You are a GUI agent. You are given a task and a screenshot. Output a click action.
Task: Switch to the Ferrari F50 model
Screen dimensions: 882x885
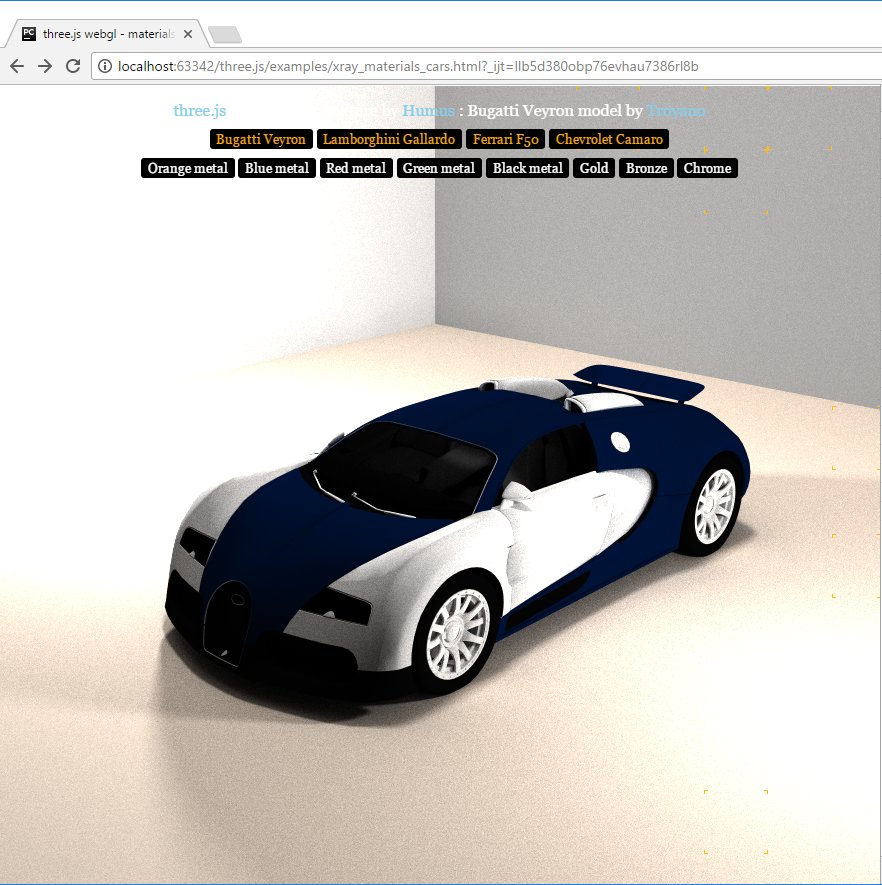(x=505, y=139)
